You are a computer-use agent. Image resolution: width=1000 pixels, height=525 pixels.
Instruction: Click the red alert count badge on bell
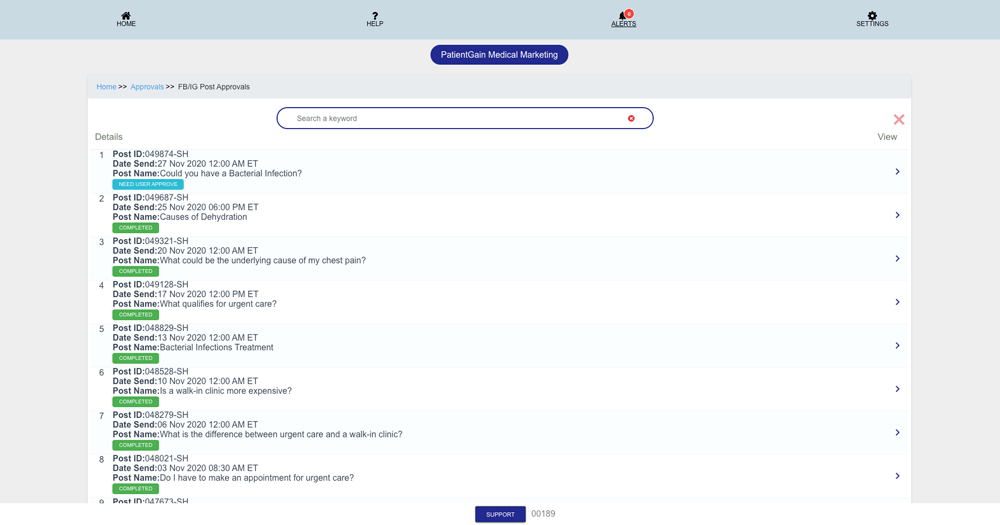click(x=629, y=13)
